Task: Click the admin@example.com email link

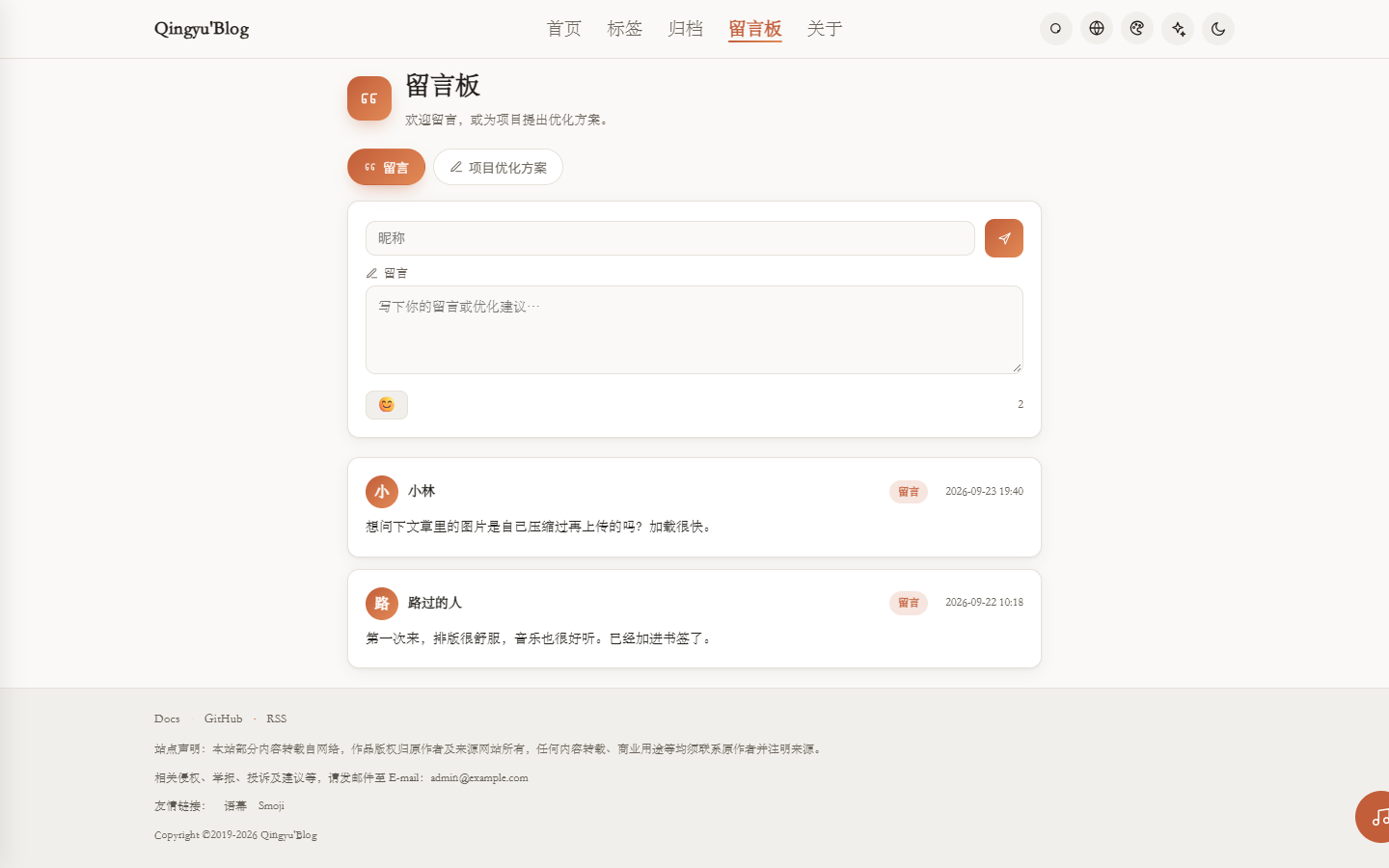Action: click(479, 777)
